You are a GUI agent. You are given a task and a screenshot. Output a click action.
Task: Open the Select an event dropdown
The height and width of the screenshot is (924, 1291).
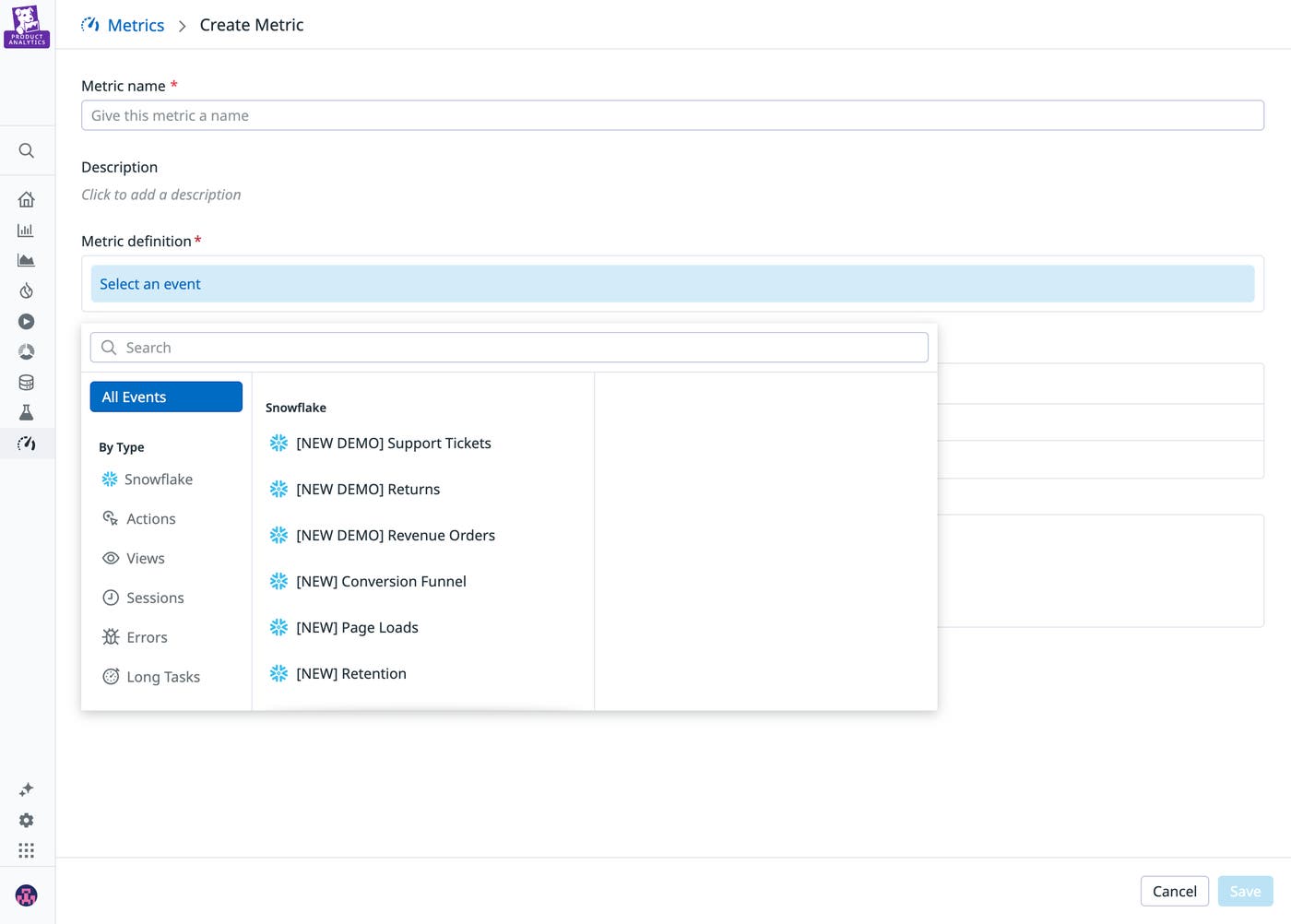[x=672, y=284]
